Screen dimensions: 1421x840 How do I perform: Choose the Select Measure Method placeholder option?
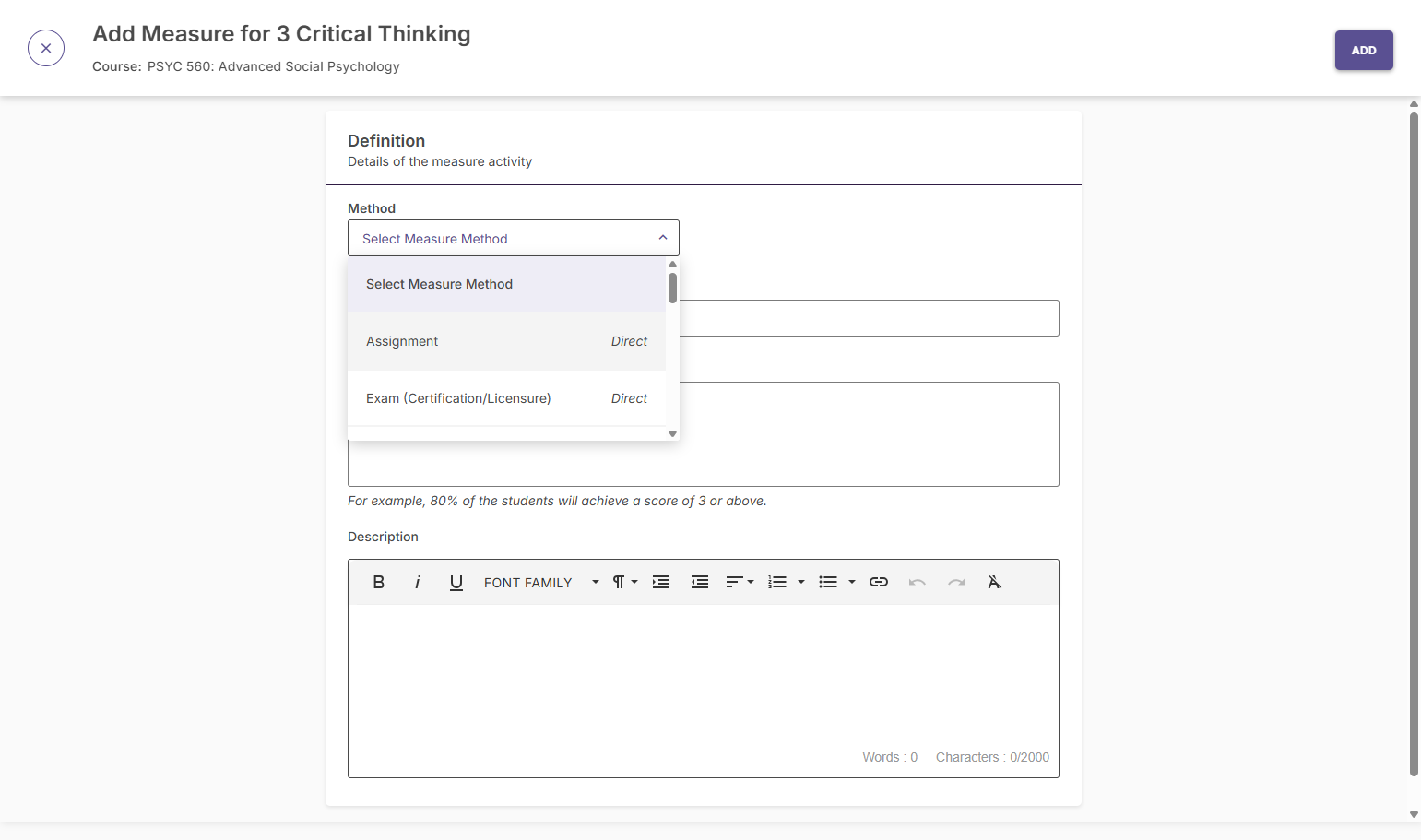(506, 284)
